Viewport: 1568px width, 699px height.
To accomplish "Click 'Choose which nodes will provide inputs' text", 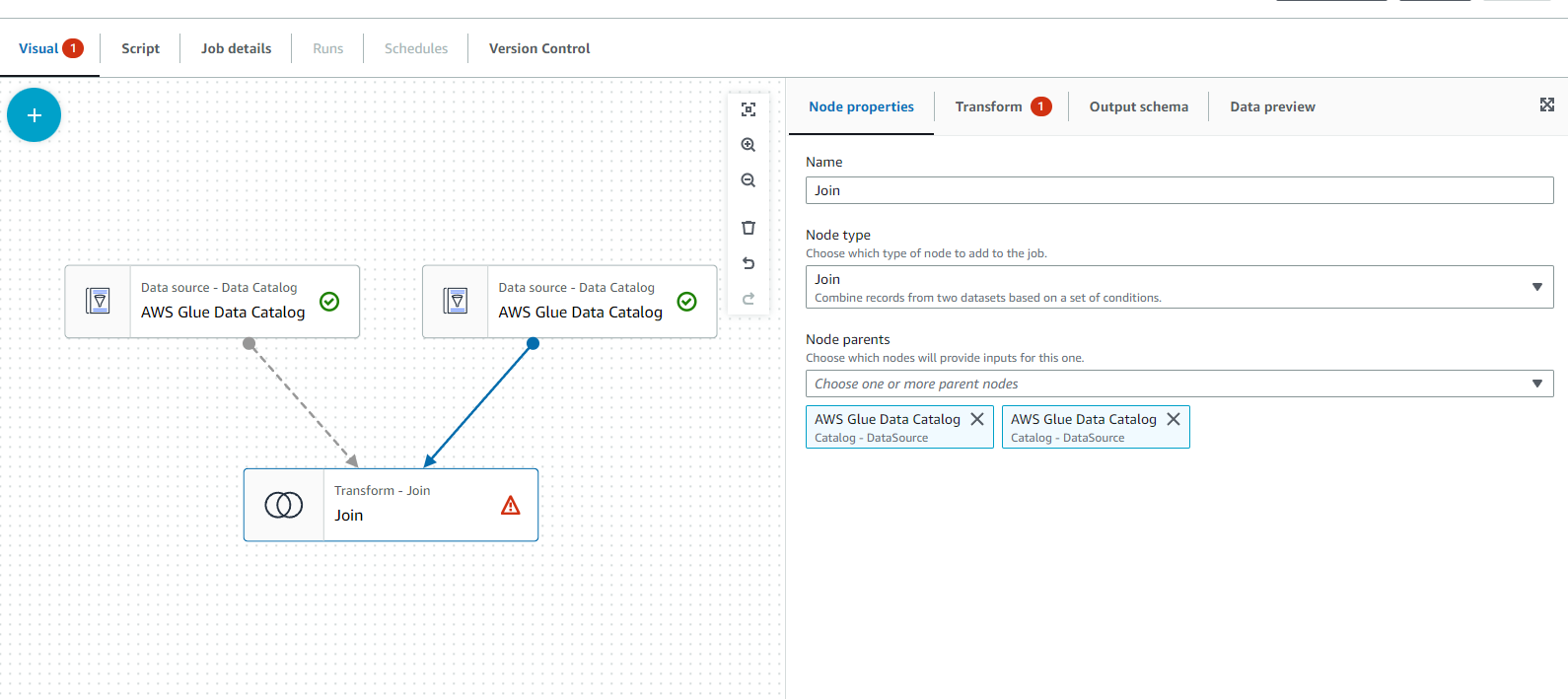I will (x=945, y=358).
